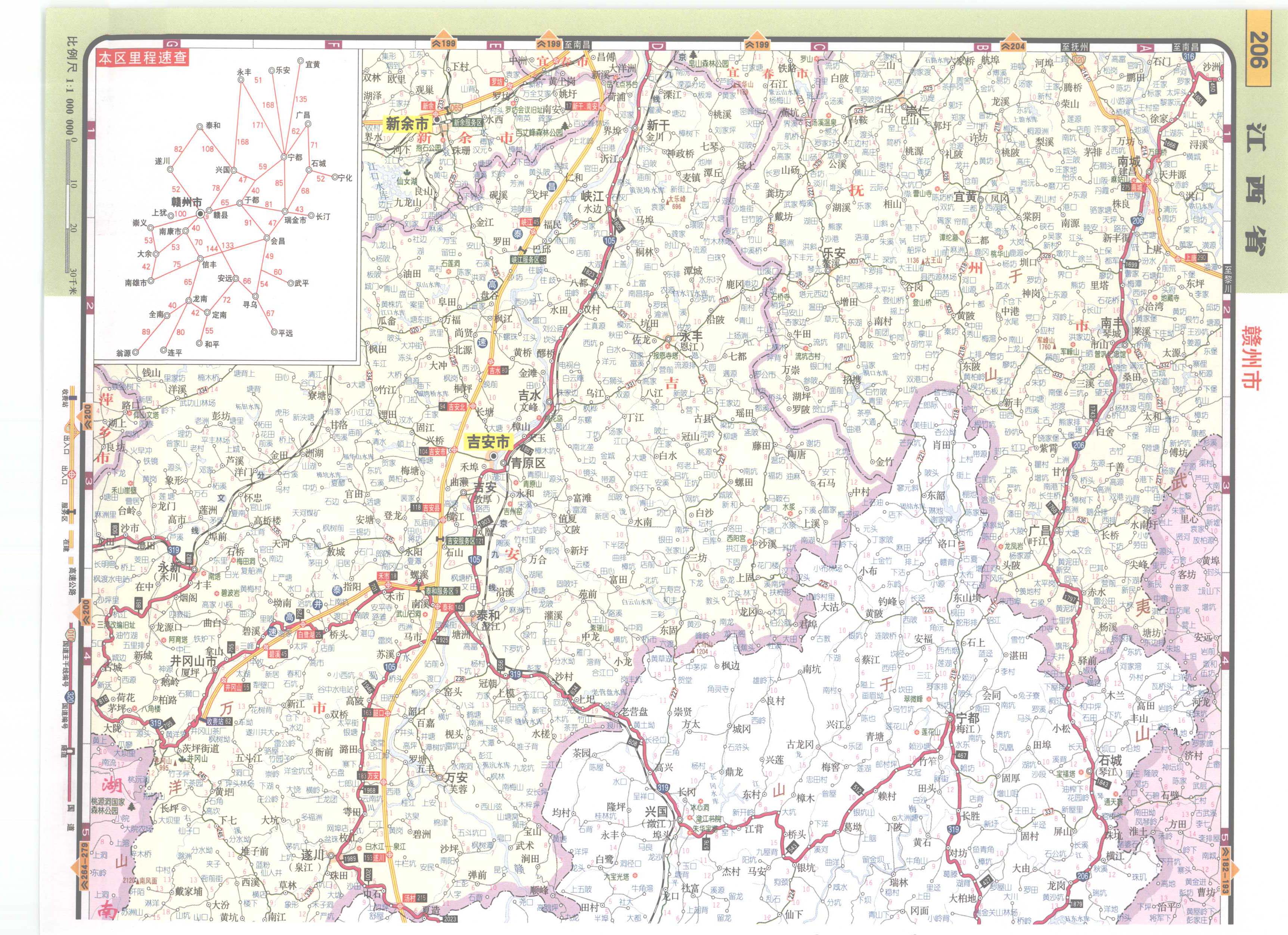The width and height of the screenshot is (1288, 935).
Task: Click the 茨坪街道 place label
Action: click(x=201, y=748)
